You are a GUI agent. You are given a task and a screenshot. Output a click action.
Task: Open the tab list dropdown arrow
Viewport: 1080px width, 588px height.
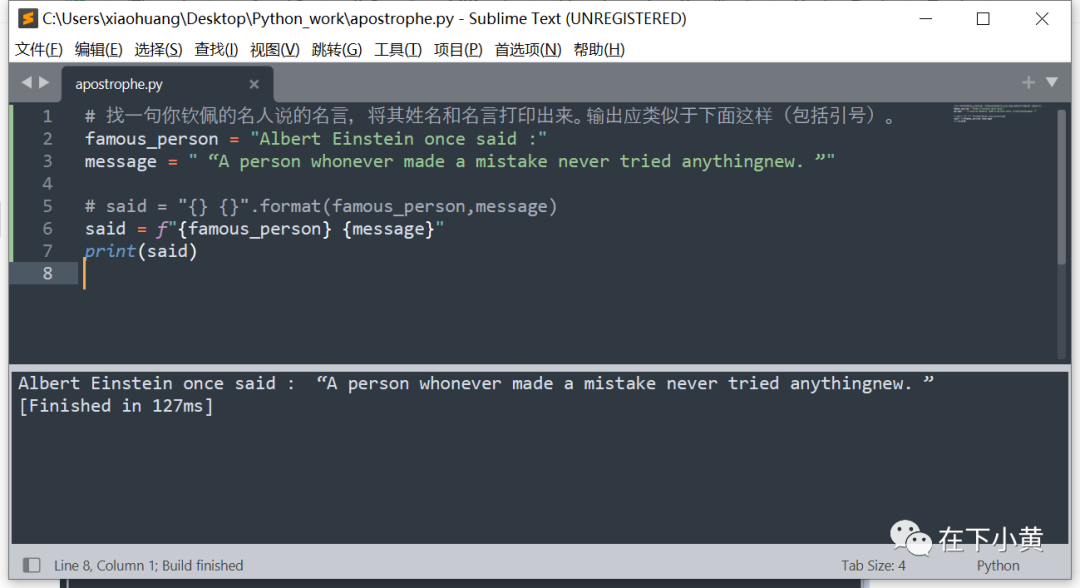coord(1052,83)
